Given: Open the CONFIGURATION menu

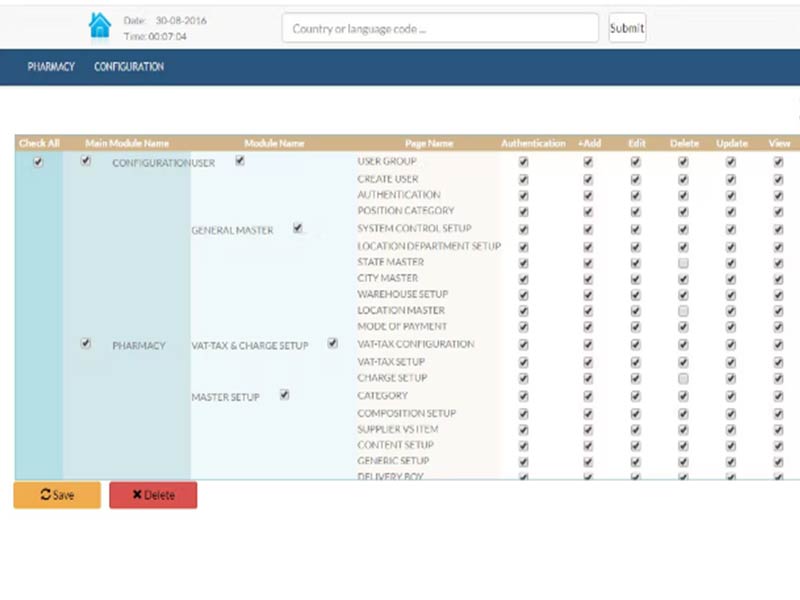Looking at the screenshot, I should coord(129,67).
